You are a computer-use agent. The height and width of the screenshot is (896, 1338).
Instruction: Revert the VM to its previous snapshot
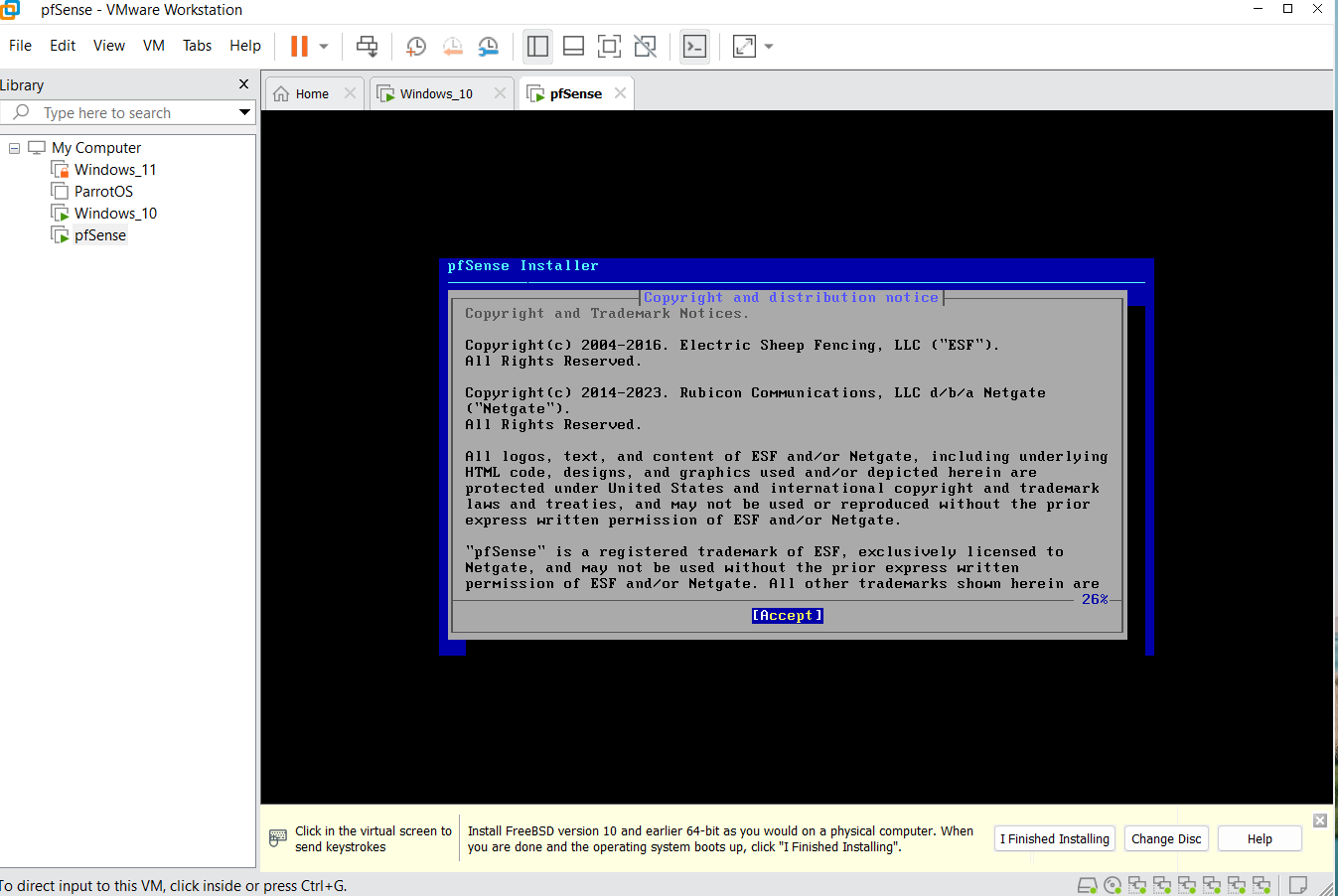pos(453,46)
